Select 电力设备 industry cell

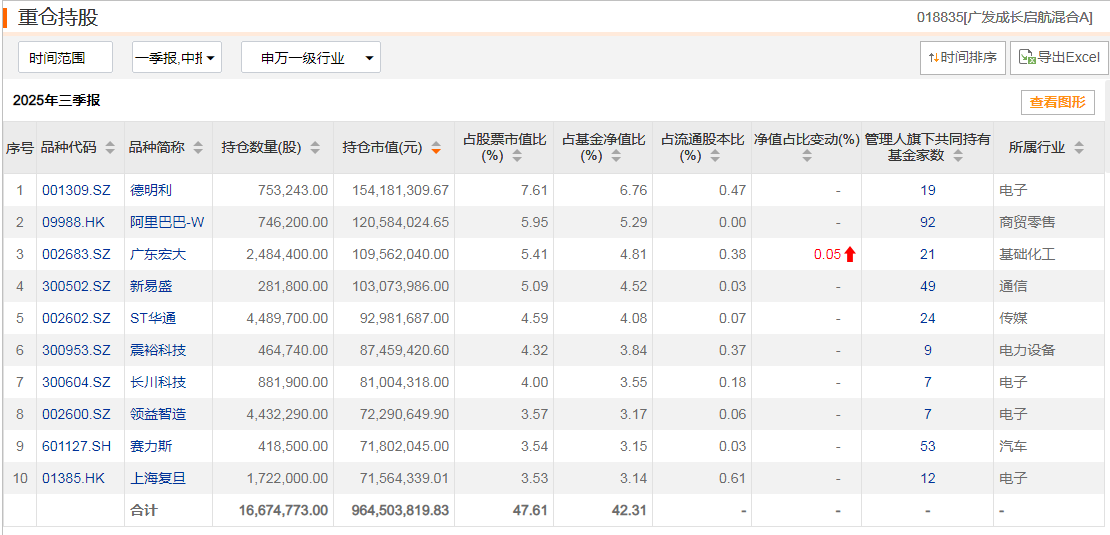(1026, 350)
